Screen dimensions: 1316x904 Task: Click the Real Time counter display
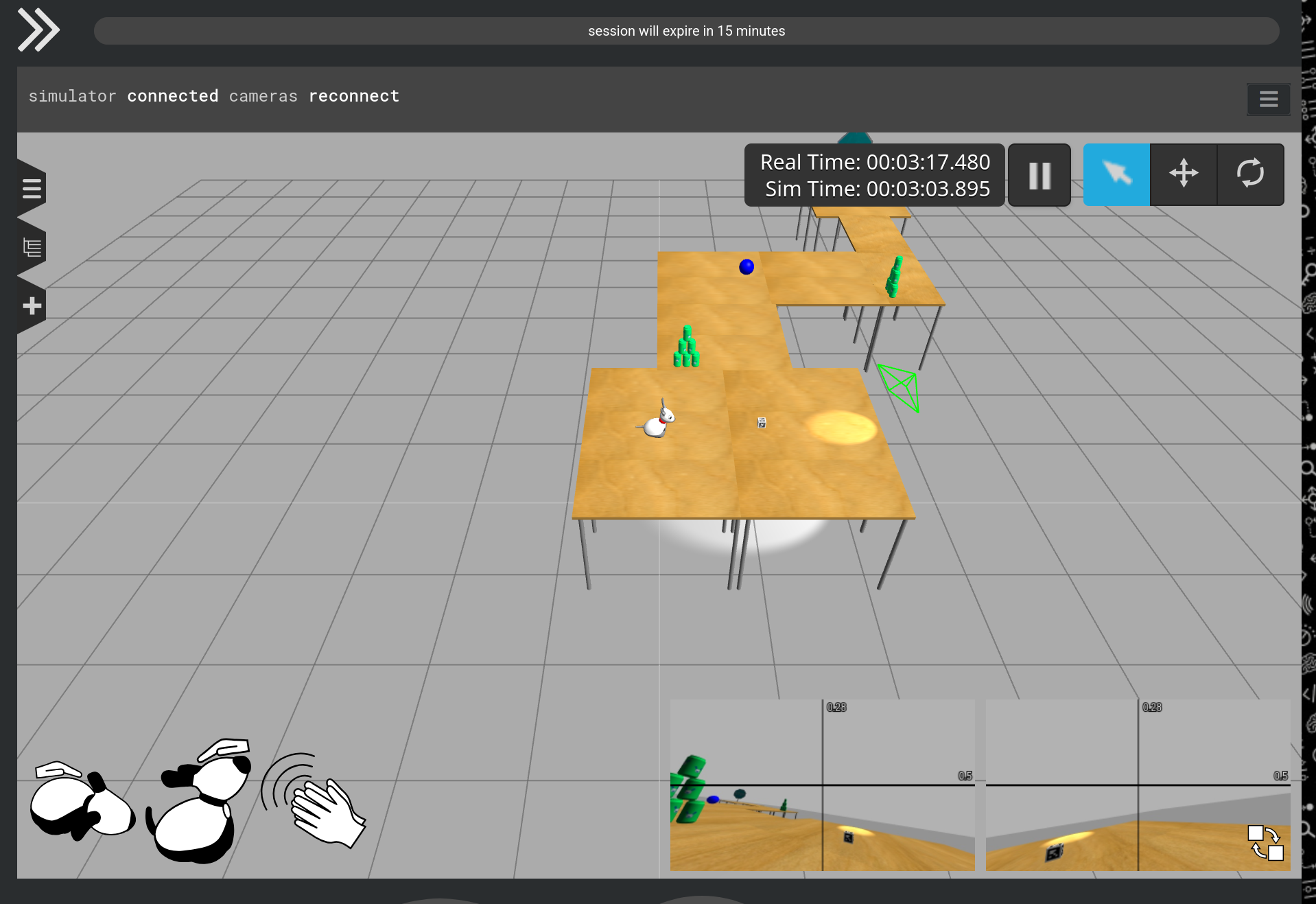(x=875, y=162)
